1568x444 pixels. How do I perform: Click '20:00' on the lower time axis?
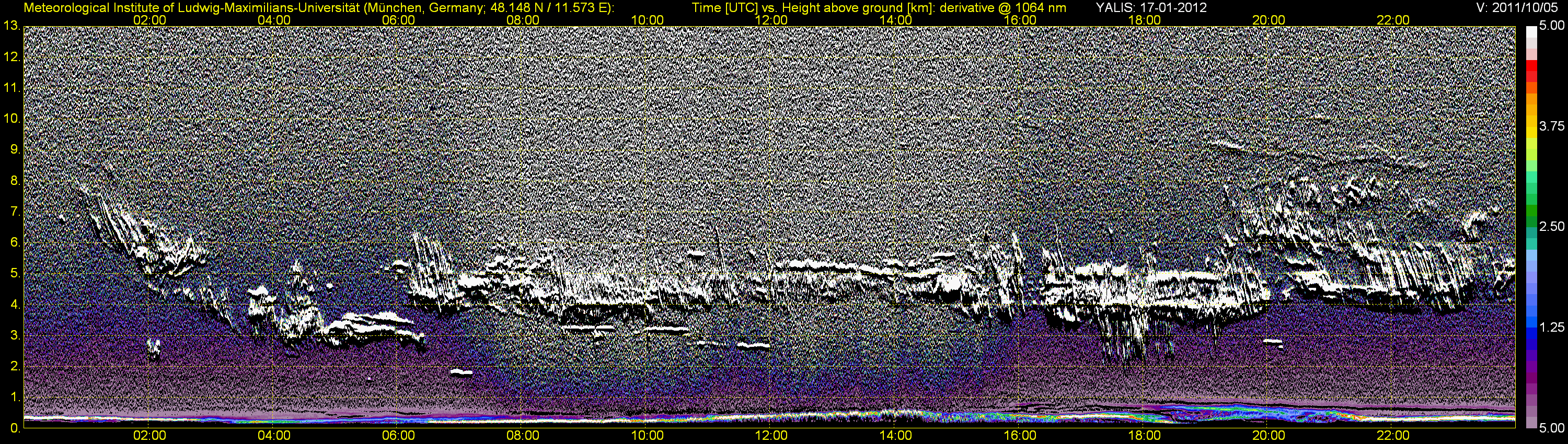coord(1269,436)
